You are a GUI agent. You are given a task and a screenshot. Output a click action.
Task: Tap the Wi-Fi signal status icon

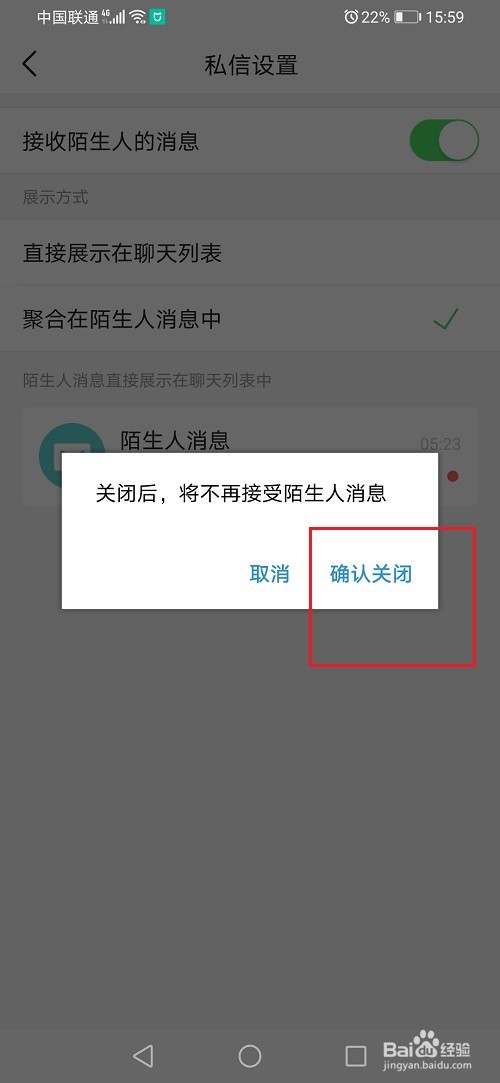point(137,17)
